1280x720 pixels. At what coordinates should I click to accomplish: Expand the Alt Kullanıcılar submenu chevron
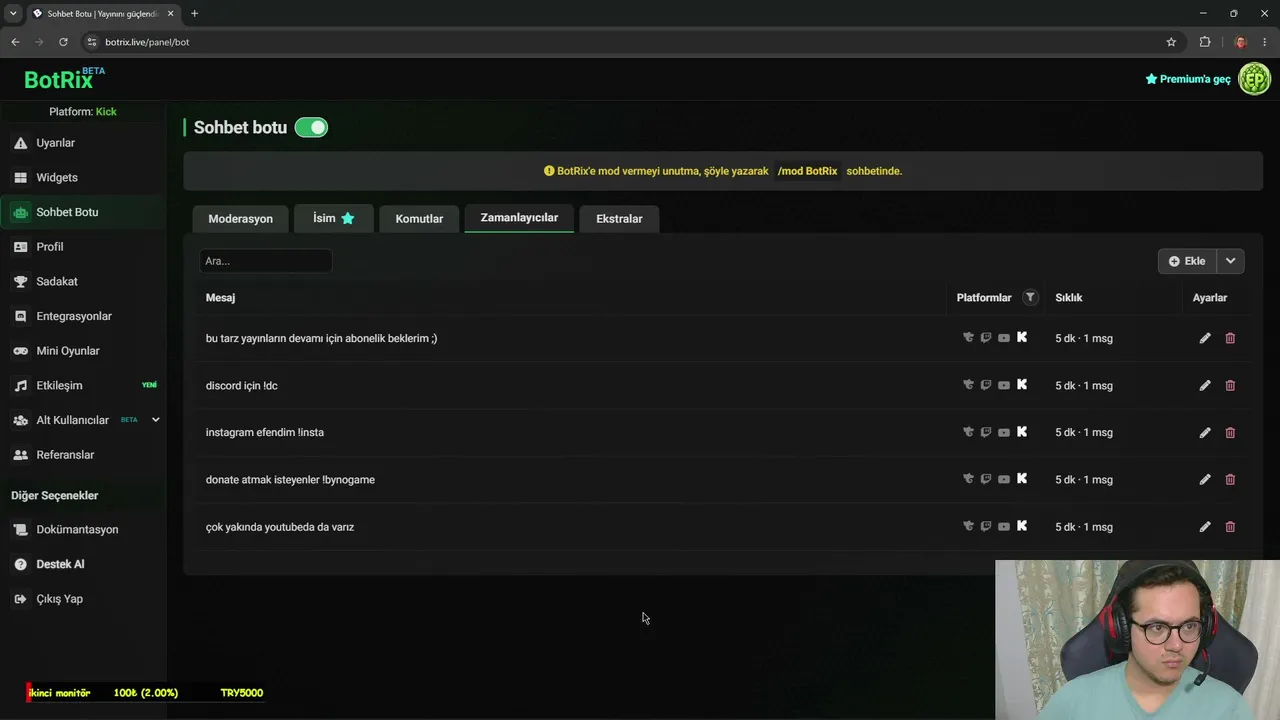tap(155, 420)
